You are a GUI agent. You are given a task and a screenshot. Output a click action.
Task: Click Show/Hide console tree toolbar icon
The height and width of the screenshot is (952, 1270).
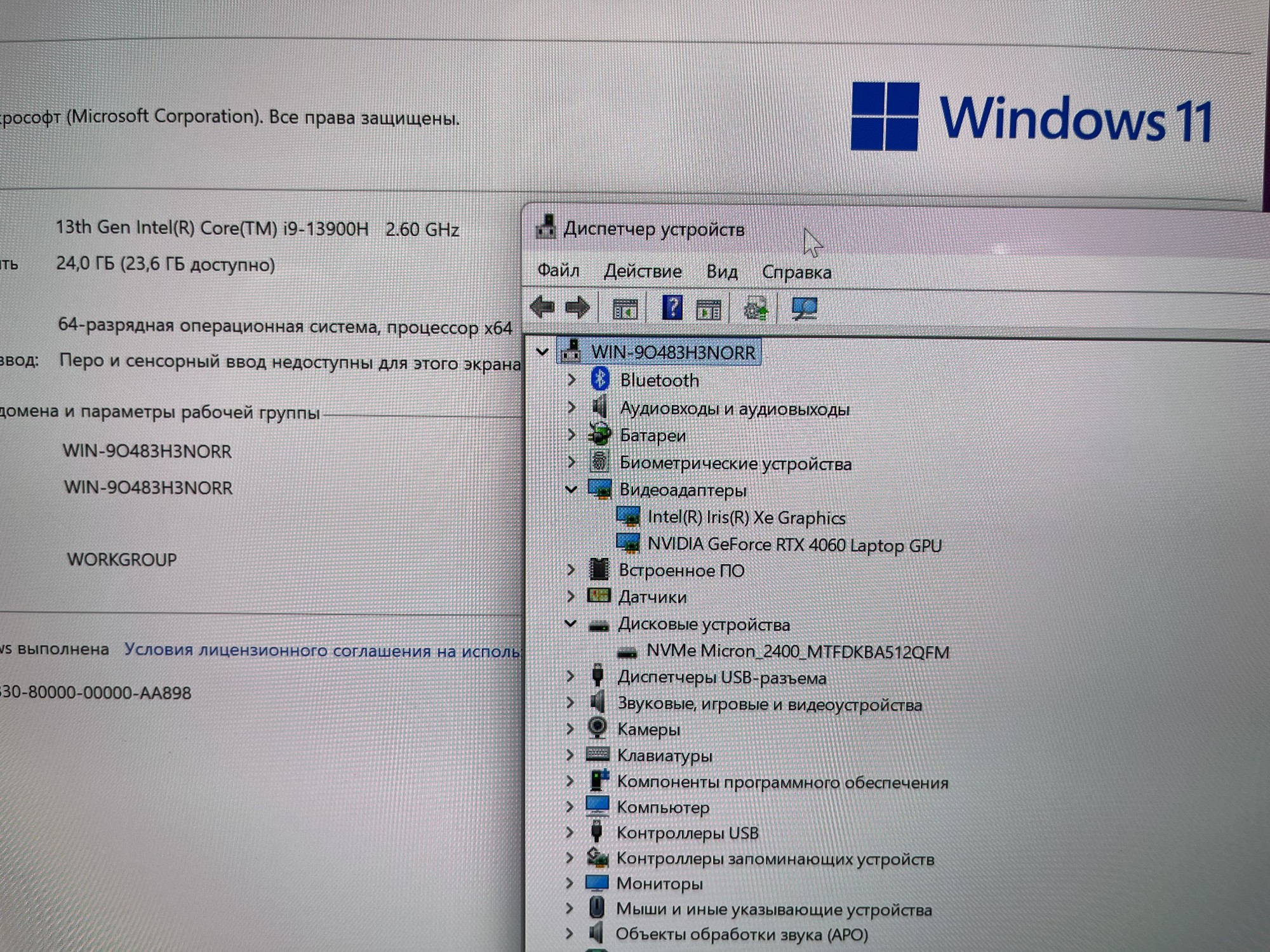click(x=625, y=309)
